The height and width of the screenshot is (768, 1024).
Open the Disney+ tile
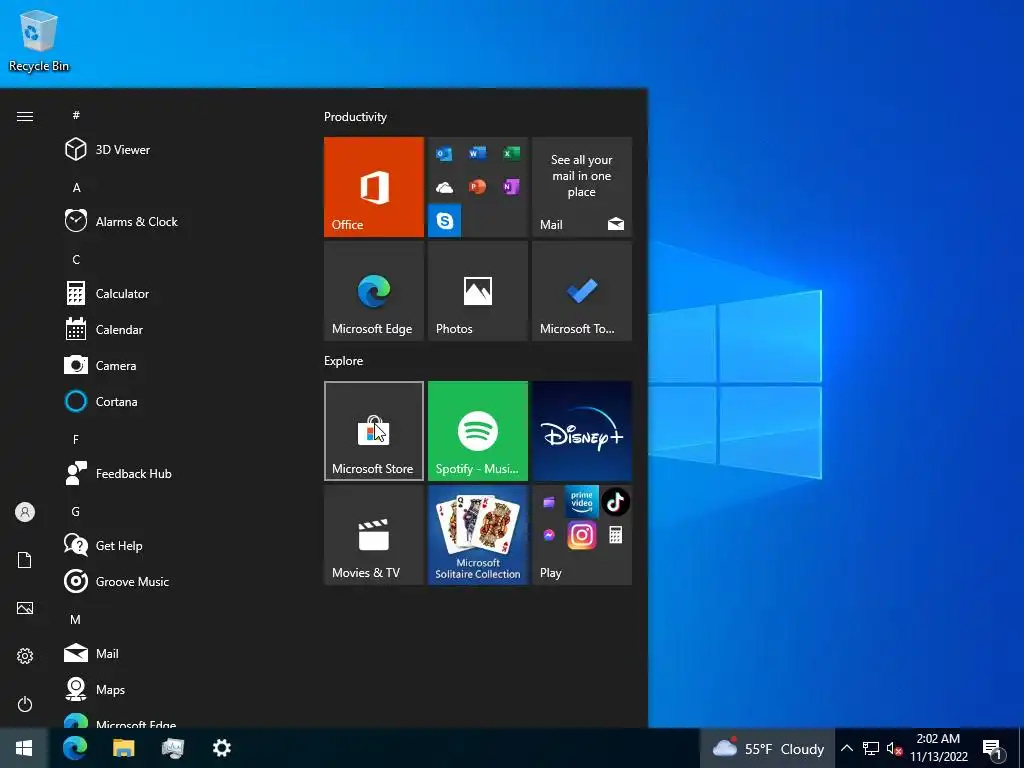click(582, 431)
